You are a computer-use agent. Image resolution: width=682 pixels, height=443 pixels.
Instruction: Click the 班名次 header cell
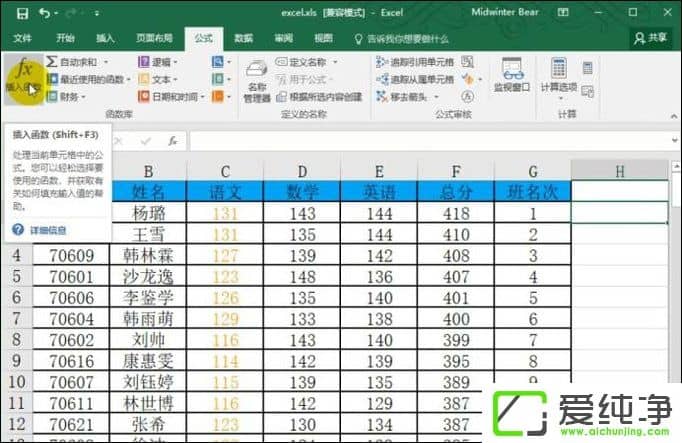point(533,192)
